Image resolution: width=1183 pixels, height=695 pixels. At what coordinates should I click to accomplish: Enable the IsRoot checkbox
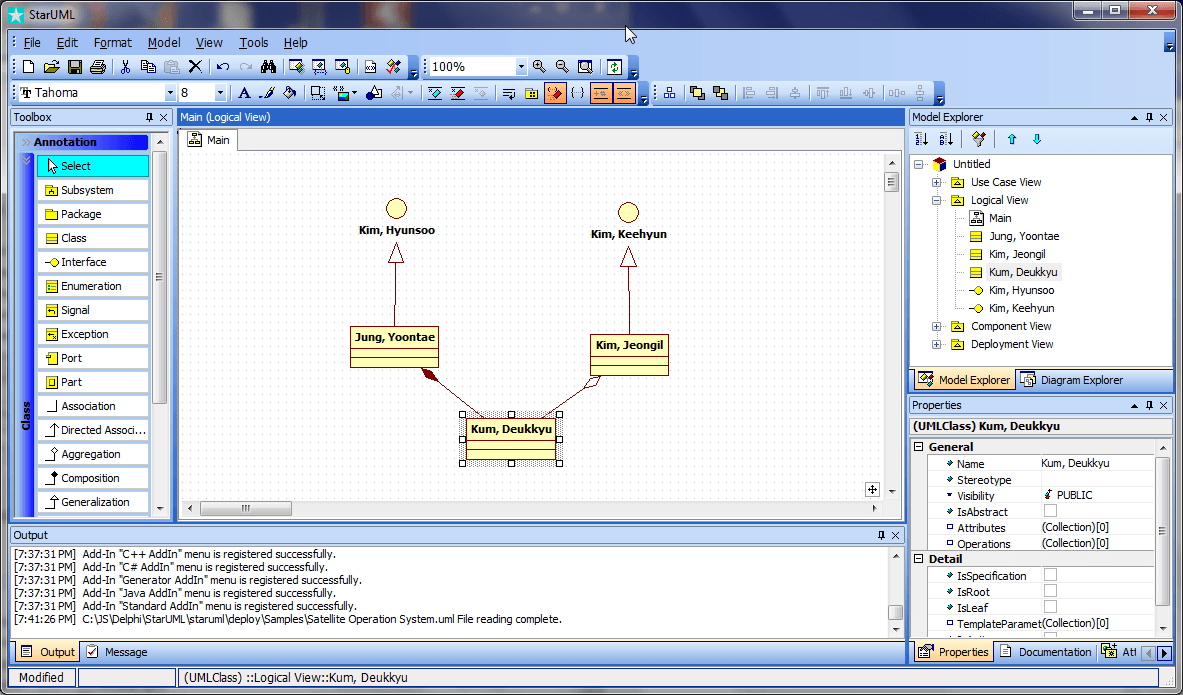pyautogui.click(x=1050, y=591)
